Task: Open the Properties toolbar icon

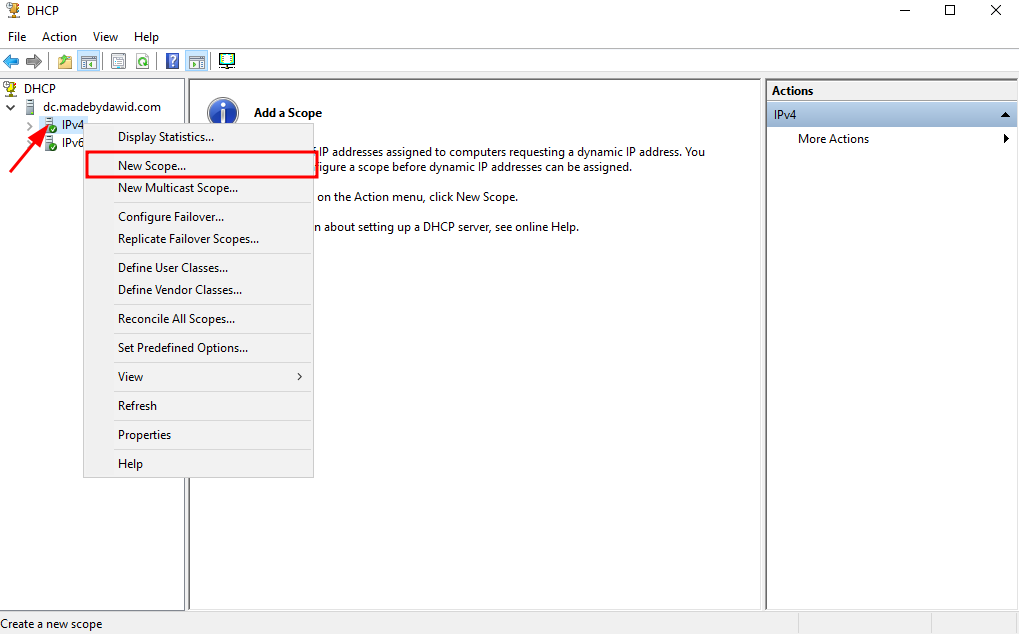Action: click(118, 62)
